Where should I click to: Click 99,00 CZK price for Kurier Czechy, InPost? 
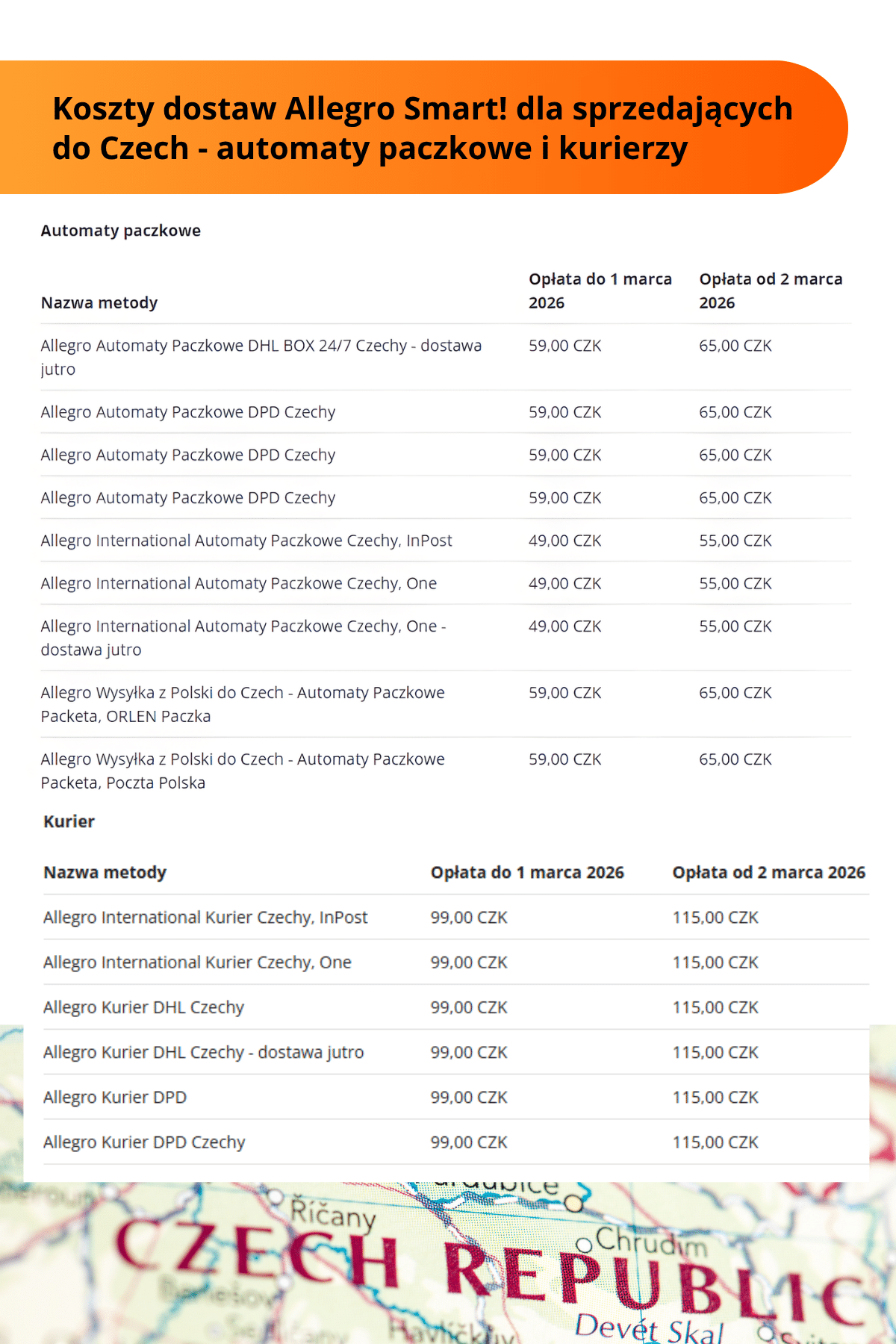point(468,917)
